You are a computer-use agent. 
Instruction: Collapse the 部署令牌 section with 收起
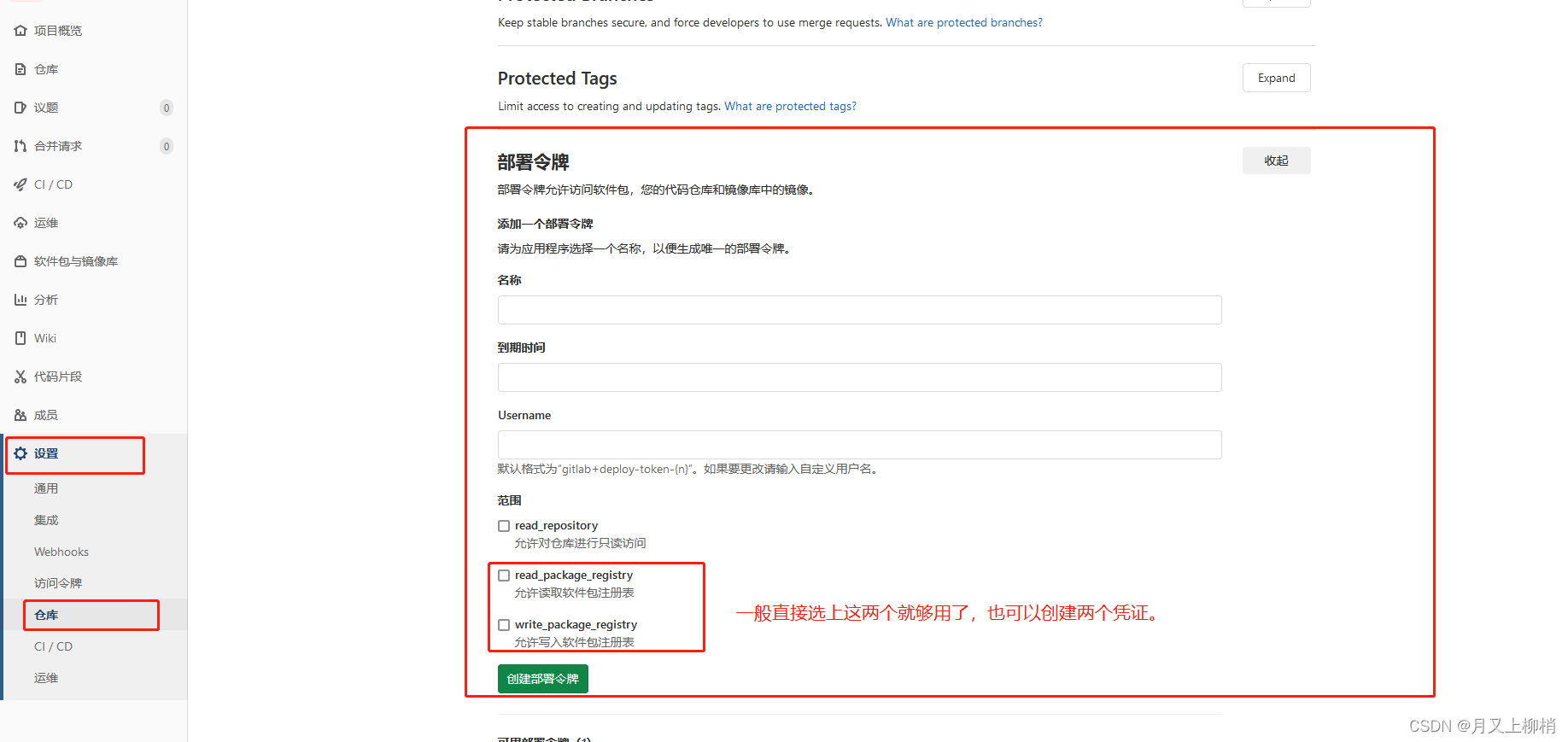tap(1276, 161)
